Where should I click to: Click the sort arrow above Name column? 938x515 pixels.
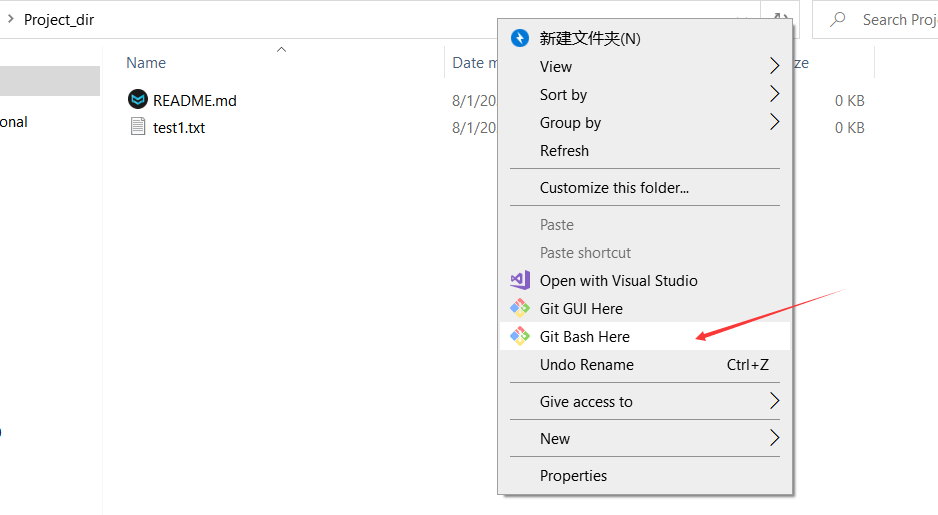tap(281, 50)
